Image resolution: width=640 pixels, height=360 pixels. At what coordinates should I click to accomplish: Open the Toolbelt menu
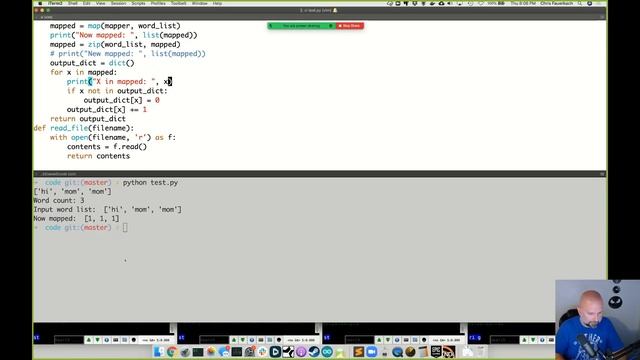pos(179,3)
